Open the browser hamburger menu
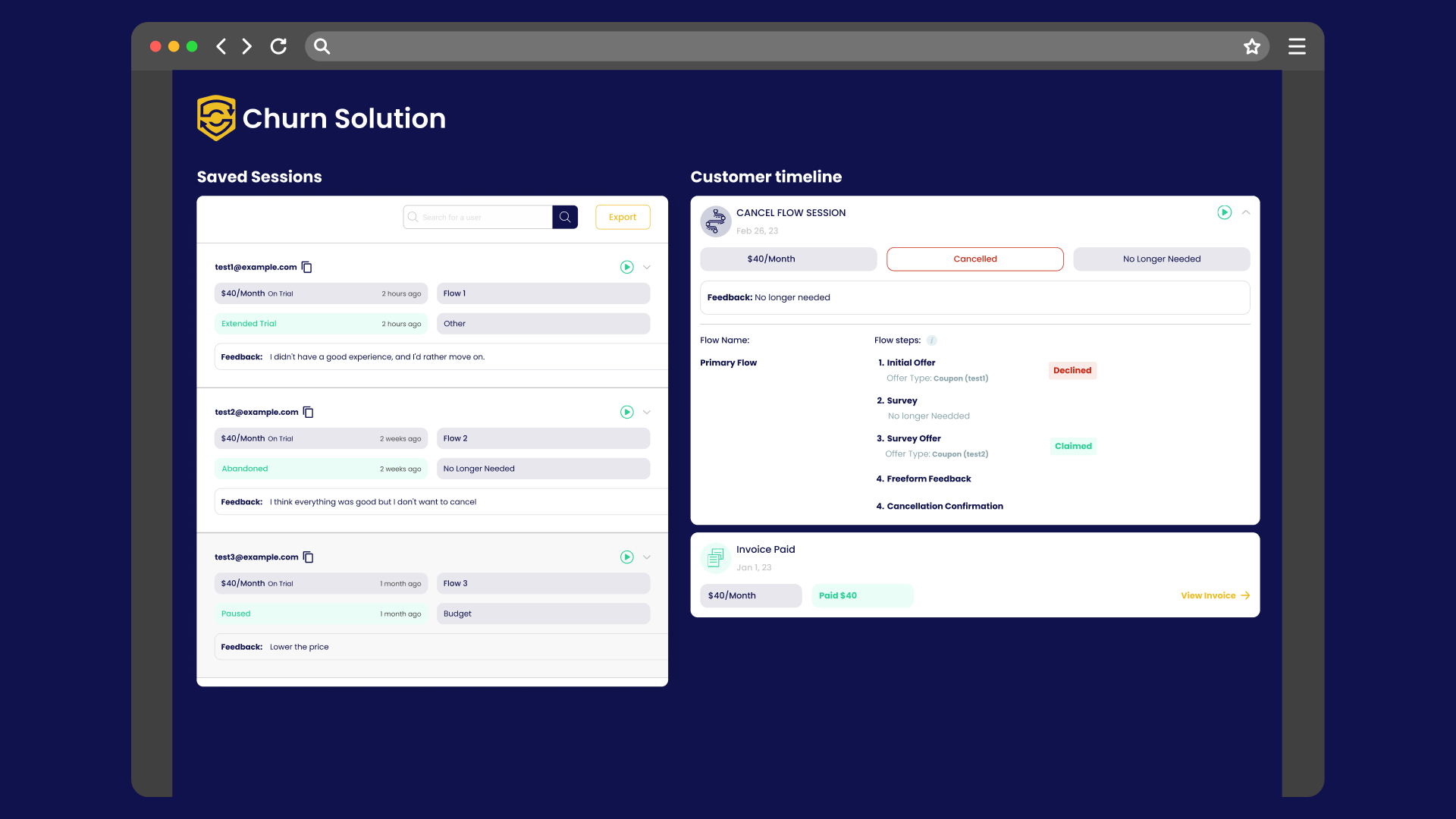The image size is (1456, 819). (1297, 46)
